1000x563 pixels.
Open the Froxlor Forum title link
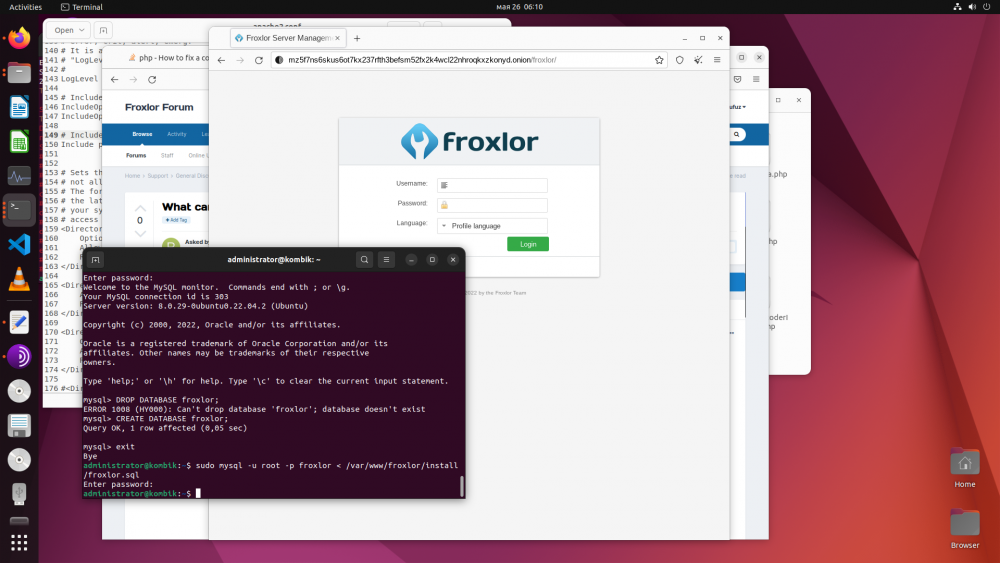(159, 107)
